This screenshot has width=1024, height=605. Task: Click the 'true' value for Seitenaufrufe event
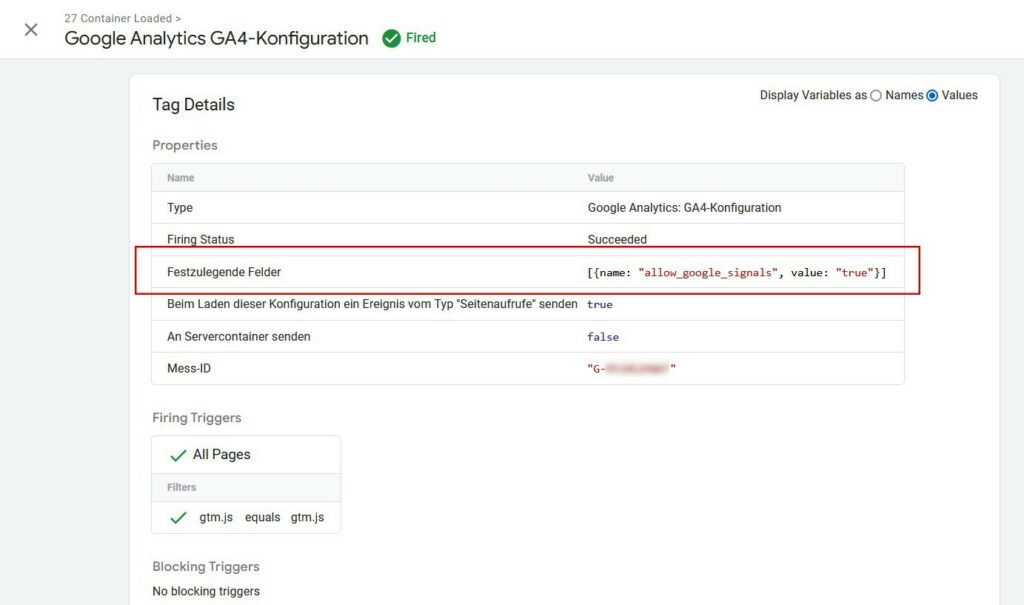point(600,304)
